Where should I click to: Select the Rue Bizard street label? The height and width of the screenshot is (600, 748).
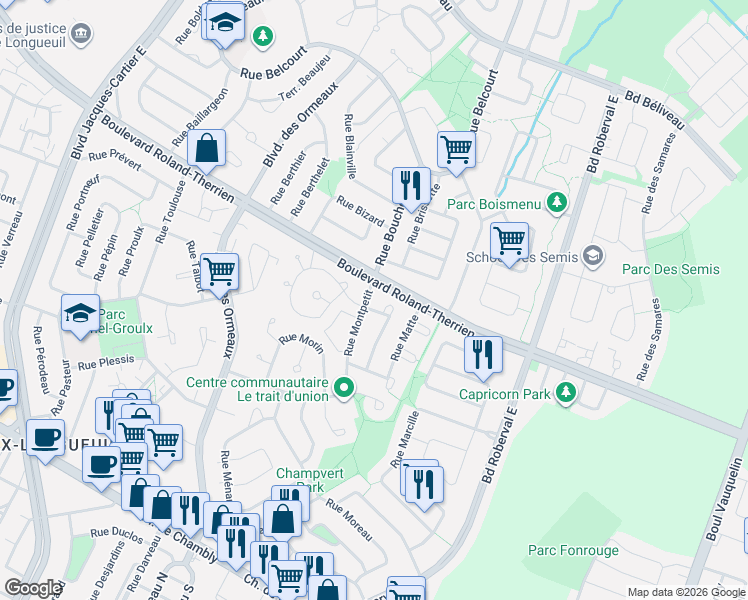point(360,211)
